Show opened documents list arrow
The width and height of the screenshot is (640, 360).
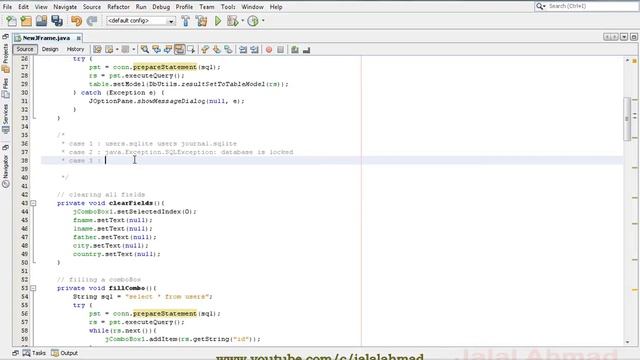[624, 37]
